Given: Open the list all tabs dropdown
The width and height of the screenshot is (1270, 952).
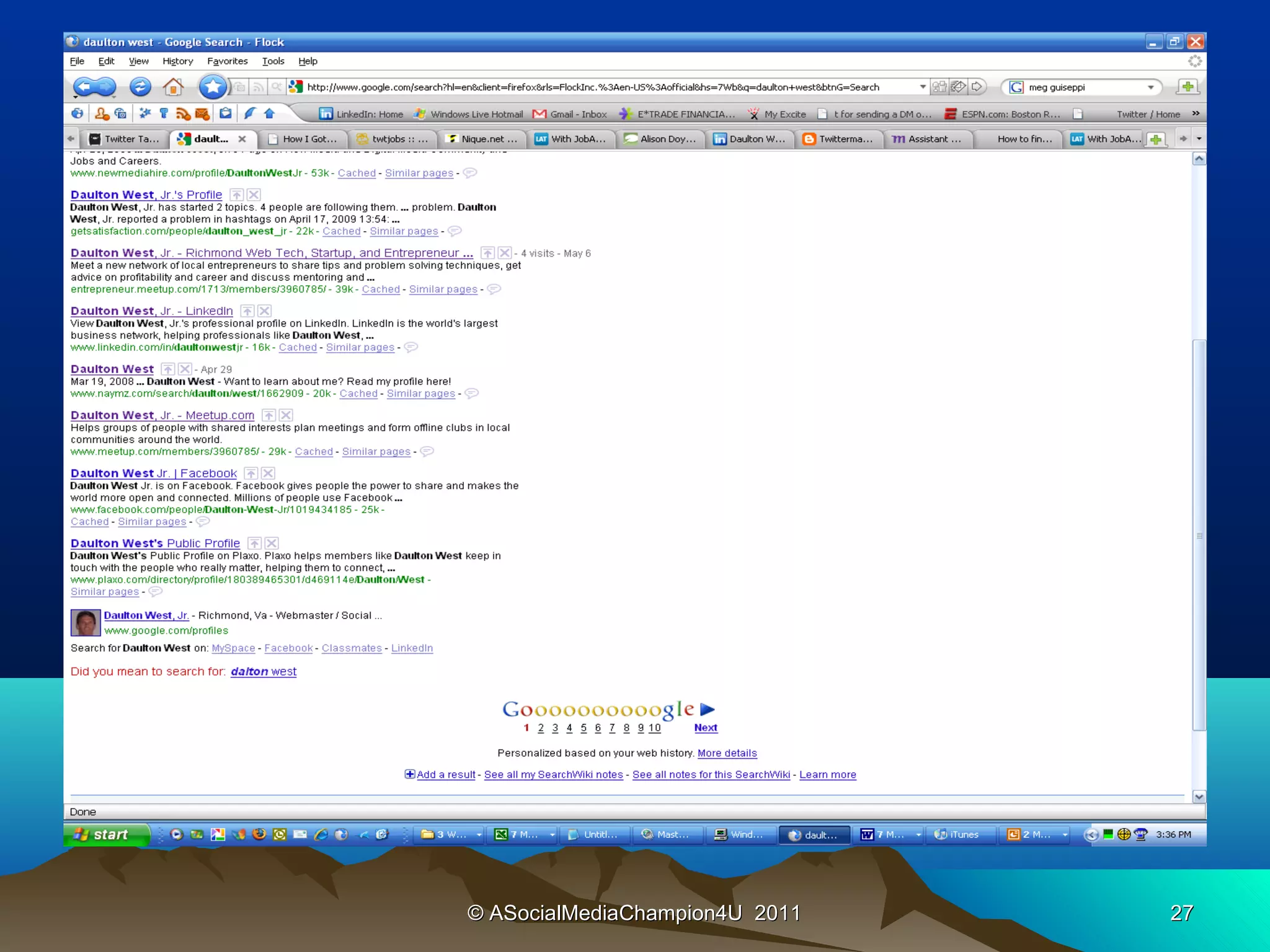Looking at the screenshot, I should click(x=1199, y=139).
